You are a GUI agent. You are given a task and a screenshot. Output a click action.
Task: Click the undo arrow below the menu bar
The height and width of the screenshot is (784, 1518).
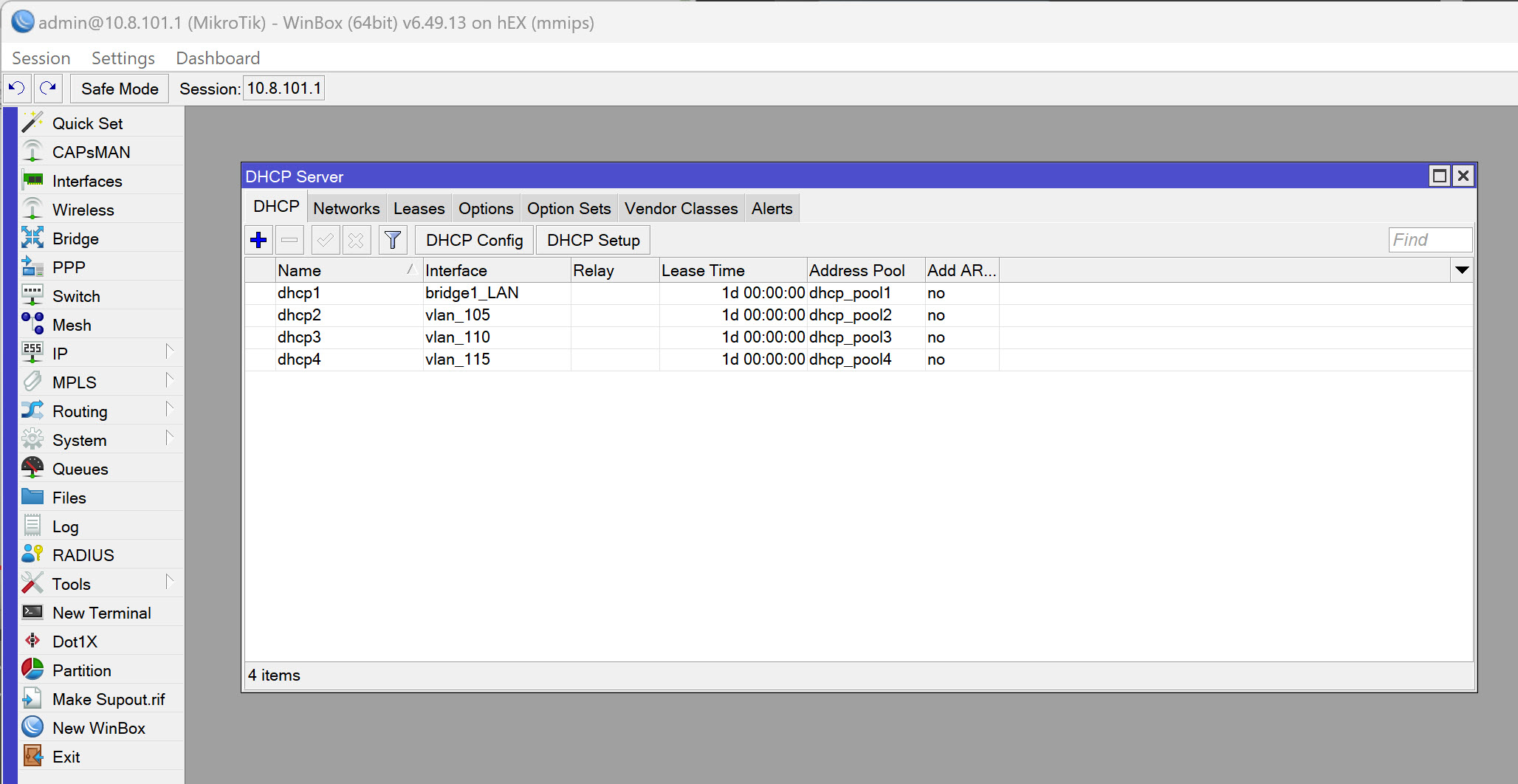[16, 88]
